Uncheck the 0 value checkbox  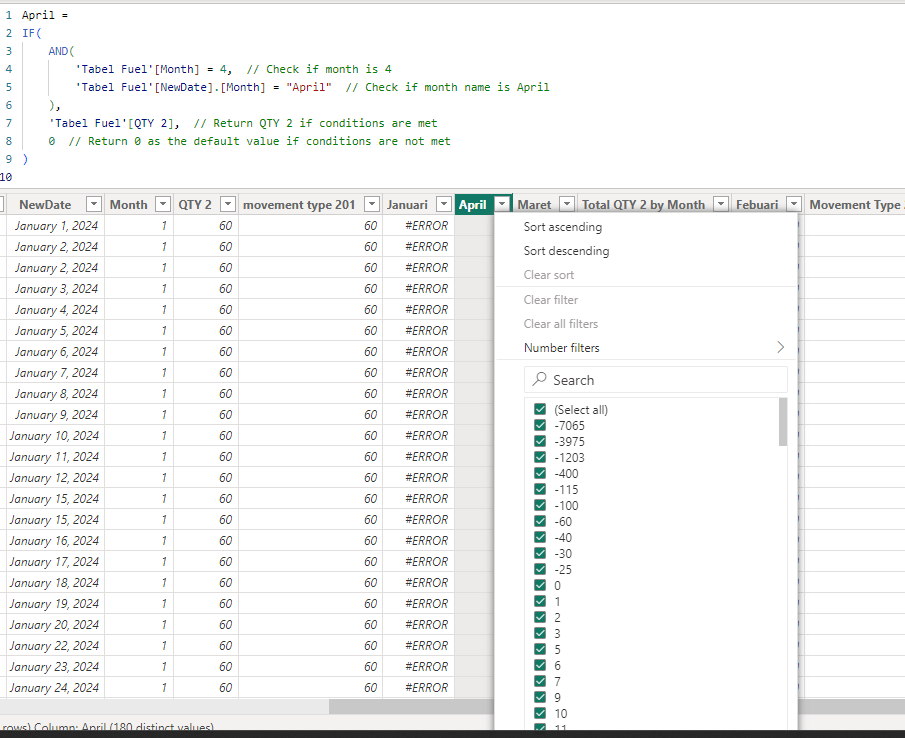[x=540, y=585]
